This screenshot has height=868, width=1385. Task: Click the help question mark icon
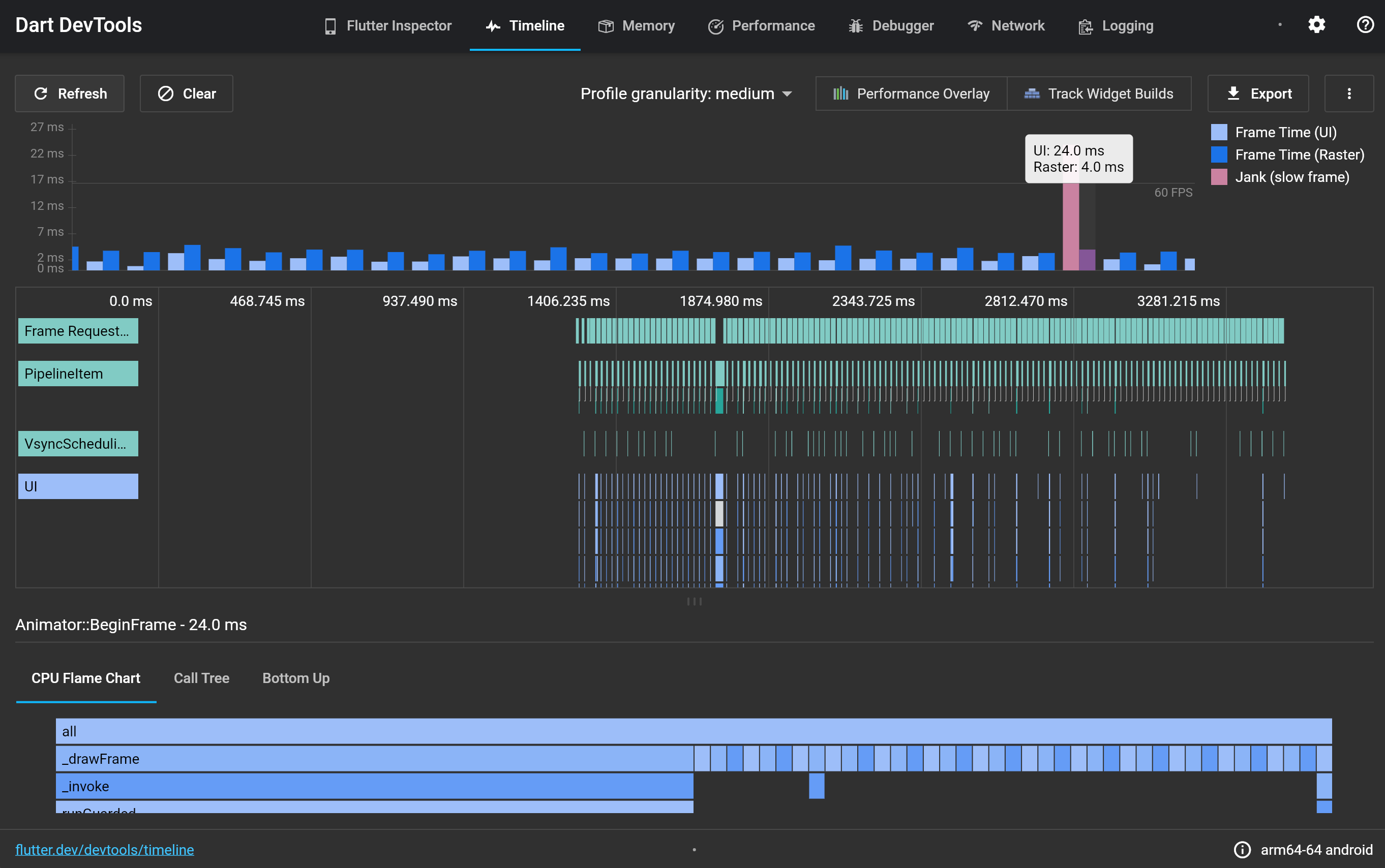point(1365,25)
